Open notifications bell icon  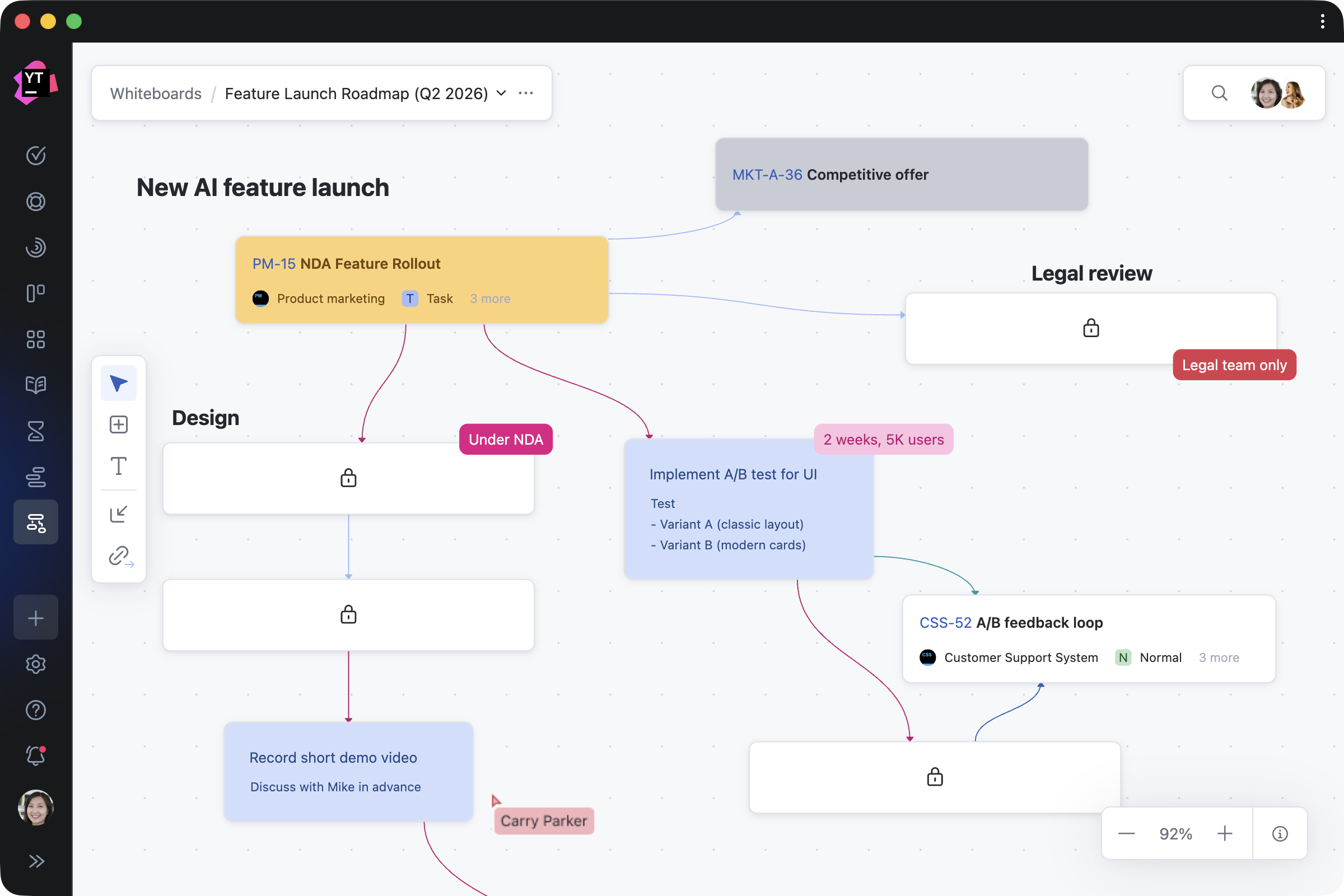(x=35, y=755)
